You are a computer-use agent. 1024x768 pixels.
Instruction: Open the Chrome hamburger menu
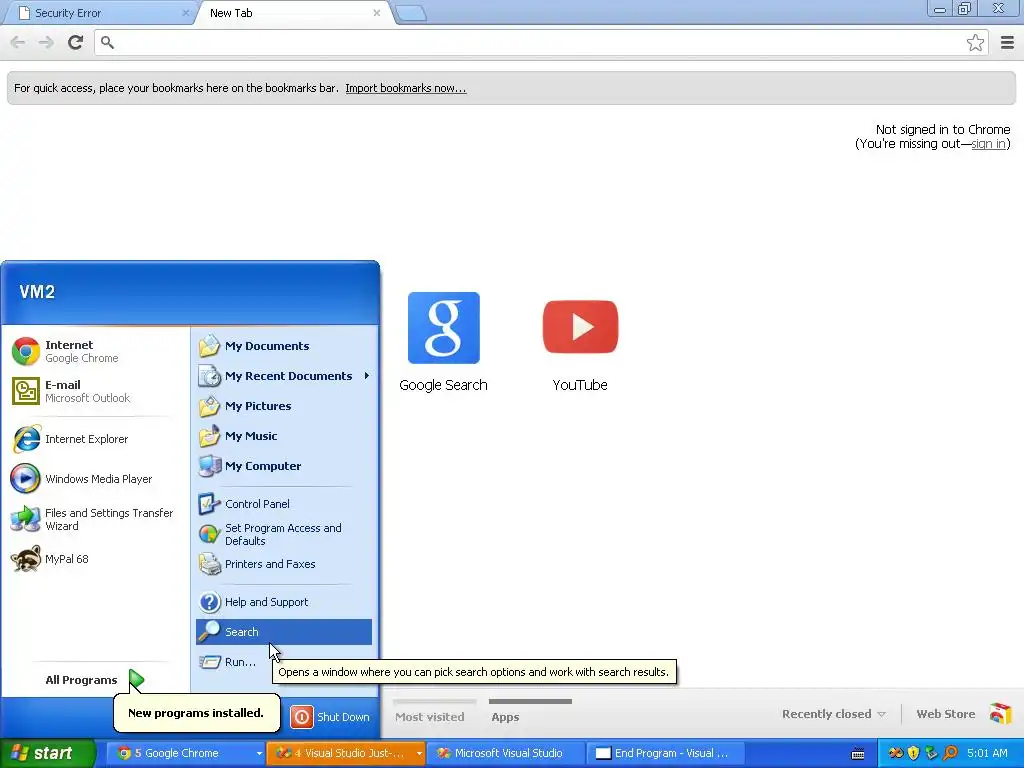(1008, 42)
